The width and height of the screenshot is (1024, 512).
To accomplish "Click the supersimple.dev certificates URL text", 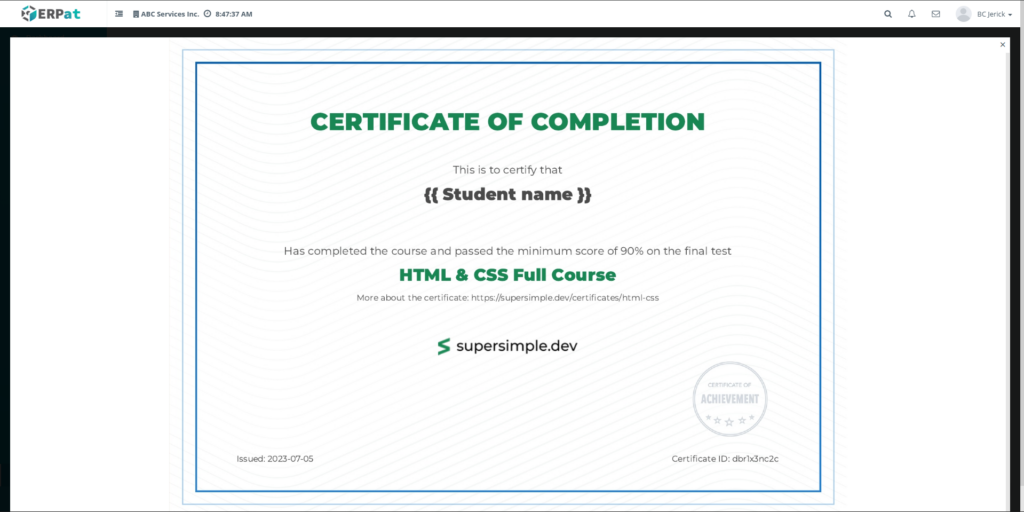I will (564, 298).
